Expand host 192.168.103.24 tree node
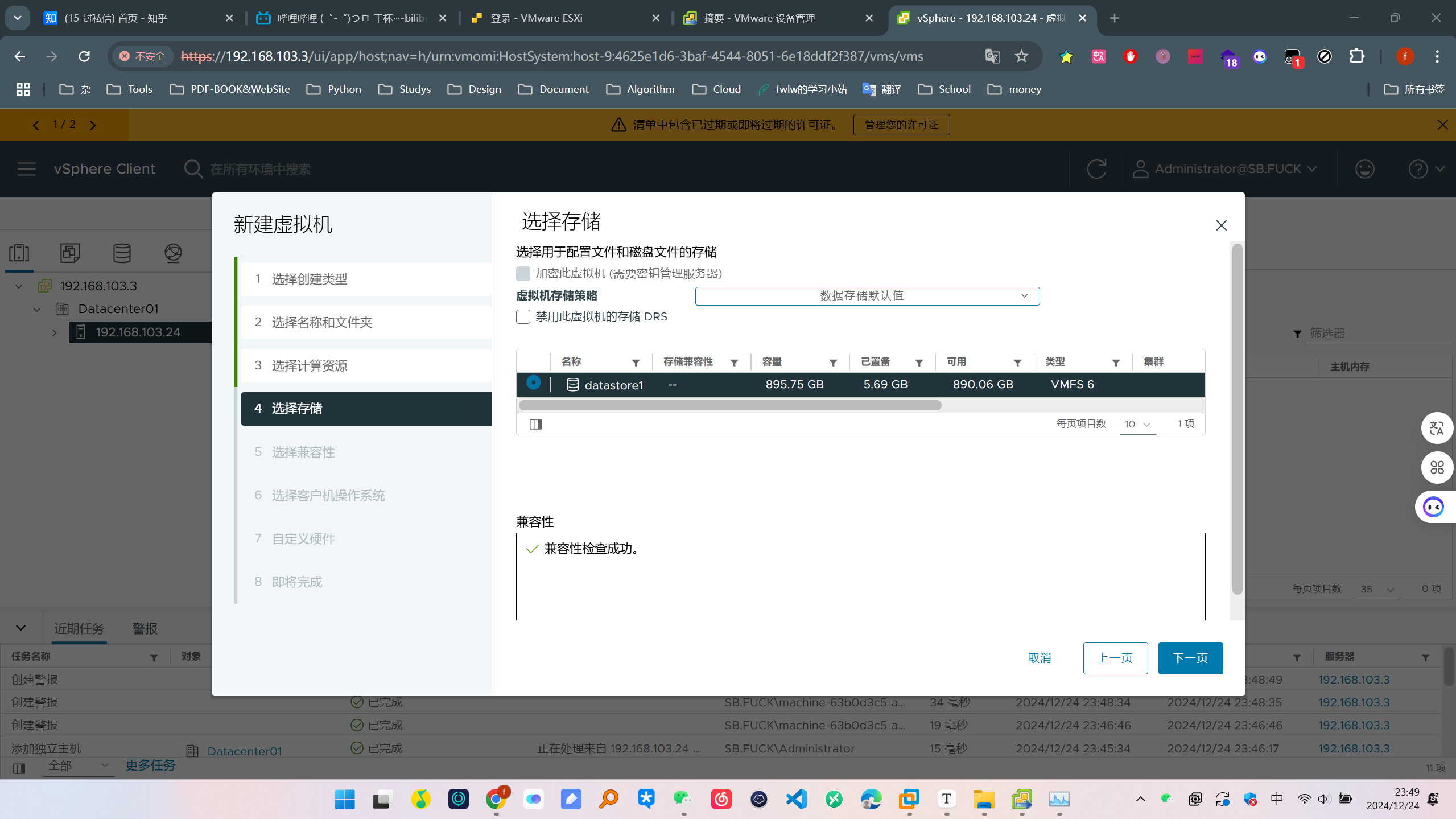The height and width of the screenshot is (819, 1456). click(x=54, y=332)
